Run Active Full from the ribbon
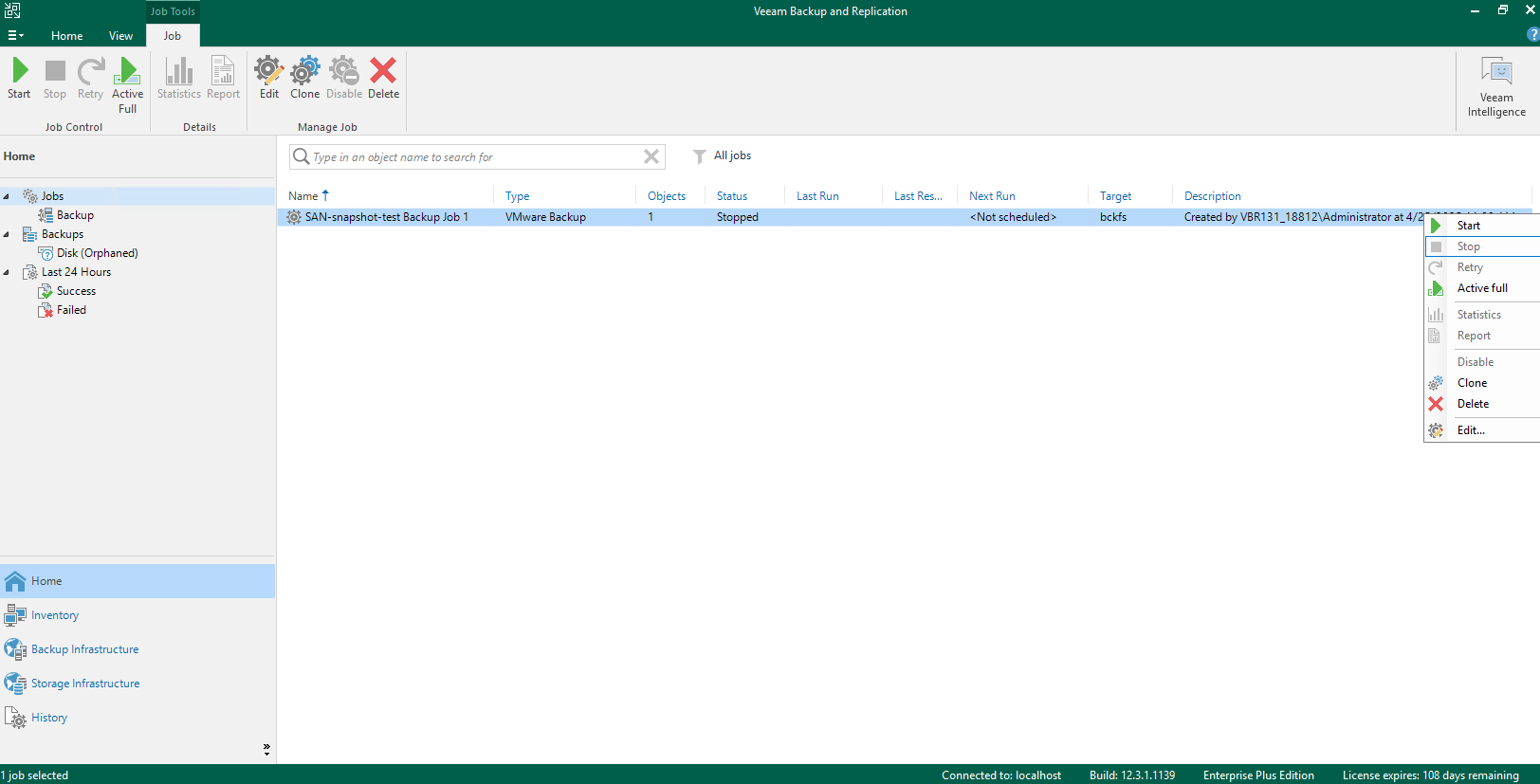Screen dimensions: 1540x784 [127, 71]
